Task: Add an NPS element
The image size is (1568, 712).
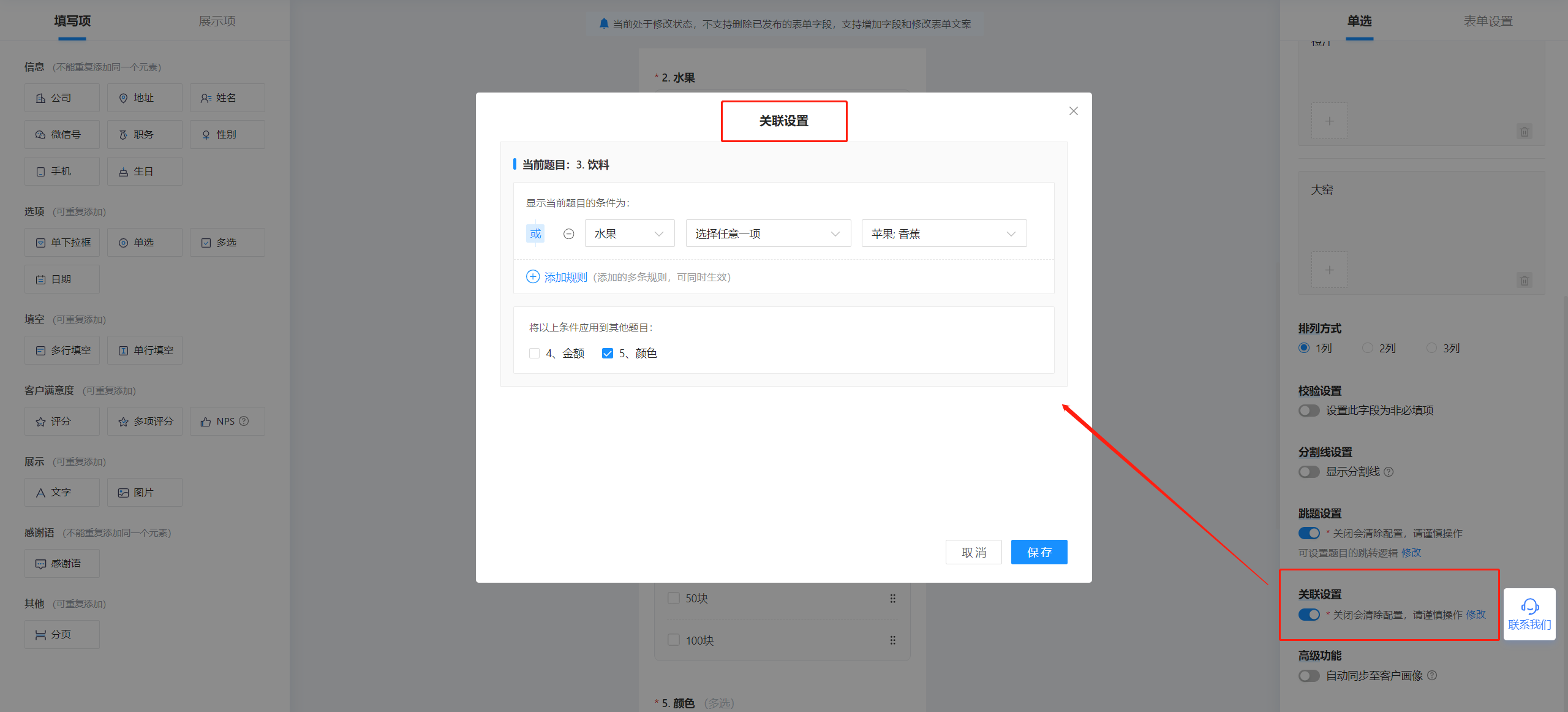Action: click(x=227, y=422)
